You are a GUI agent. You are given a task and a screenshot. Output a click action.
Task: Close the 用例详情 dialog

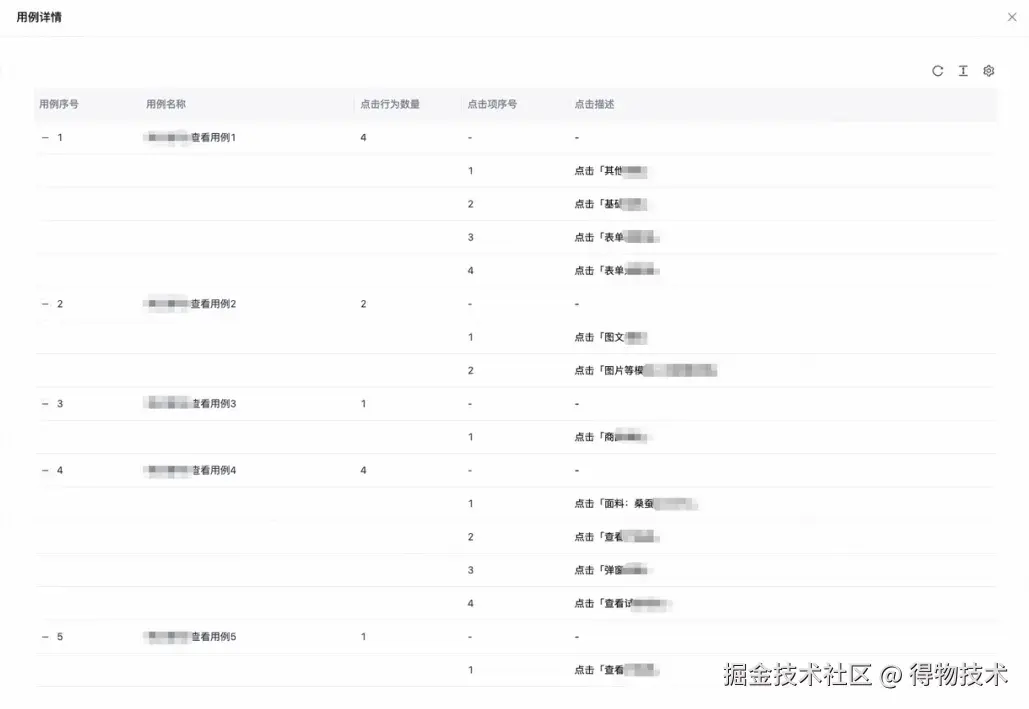[1011, 16]
